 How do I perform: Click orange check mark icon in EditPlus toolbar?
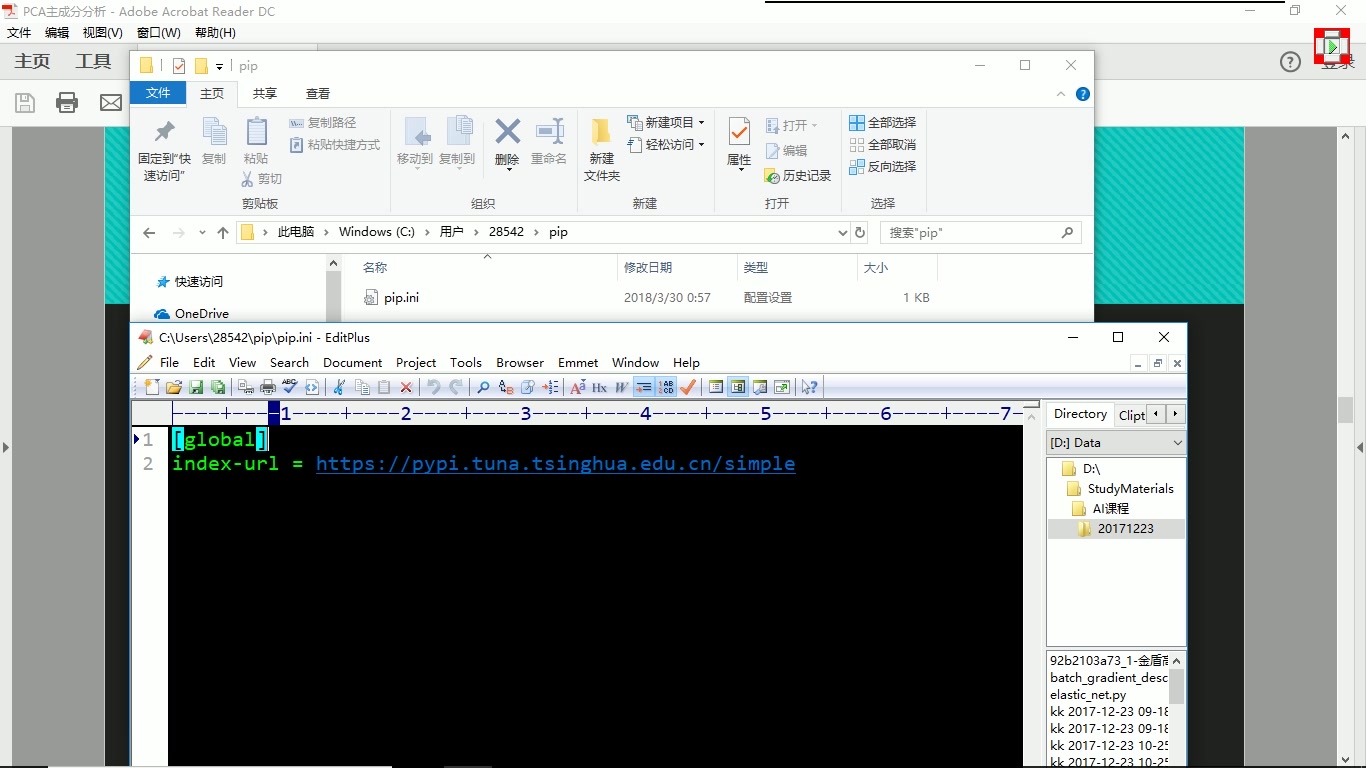coord(688,387)
